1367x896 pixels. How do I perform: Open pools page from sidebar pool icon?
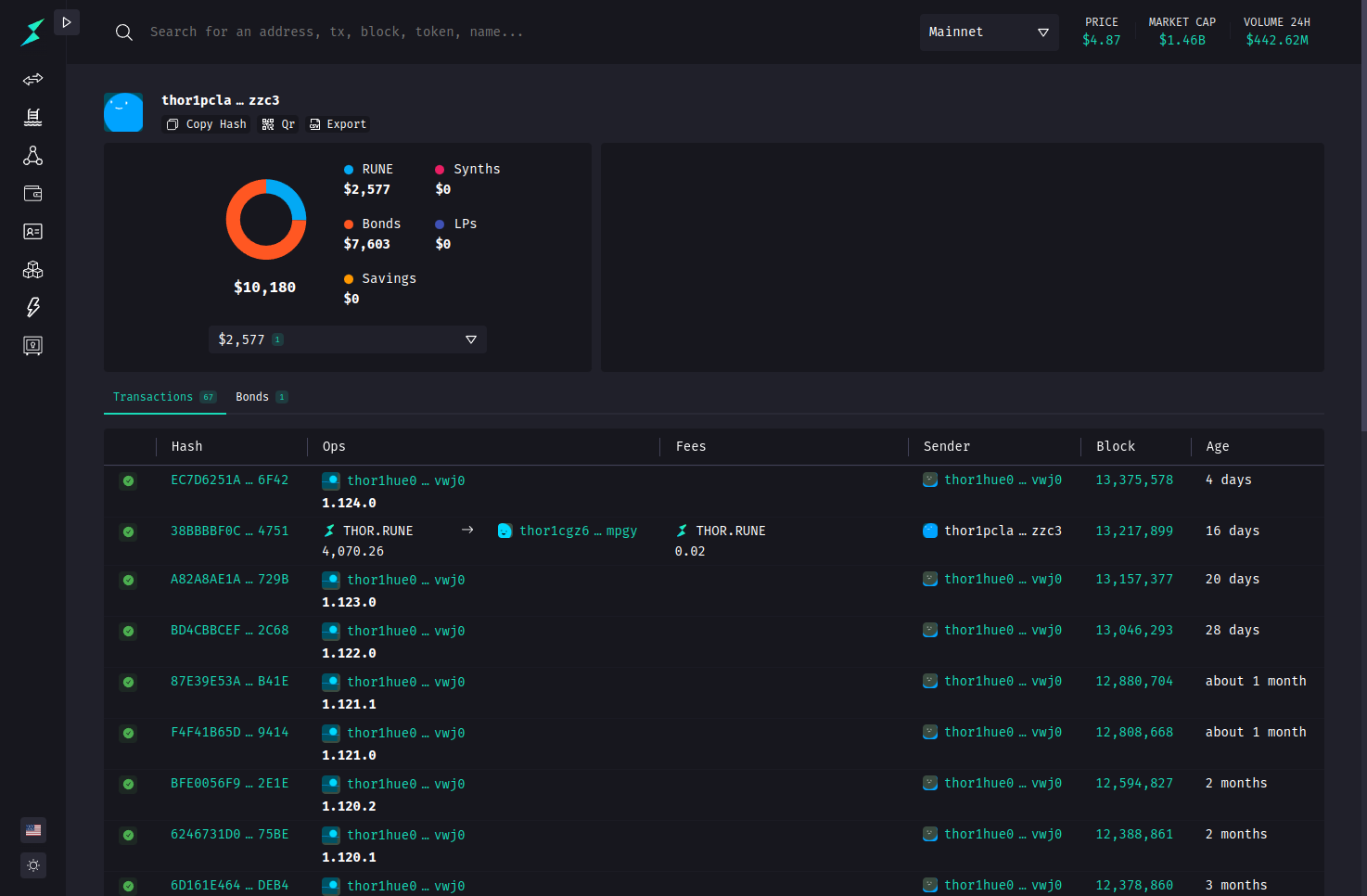click(x=33, y=118)
